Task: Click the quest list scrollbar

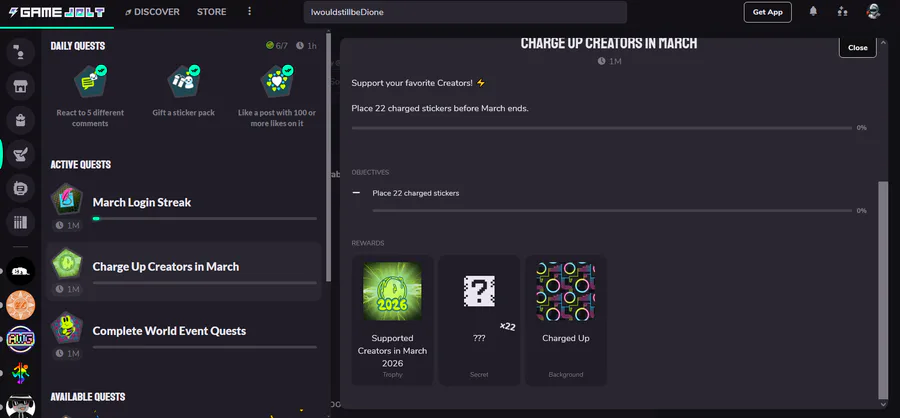Action: [328, 155]
